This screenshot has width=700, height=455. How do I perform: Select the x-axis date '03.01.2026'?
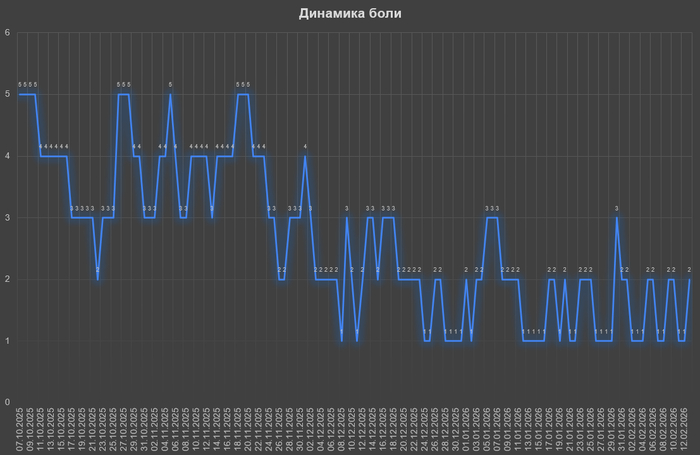[476, 430]
